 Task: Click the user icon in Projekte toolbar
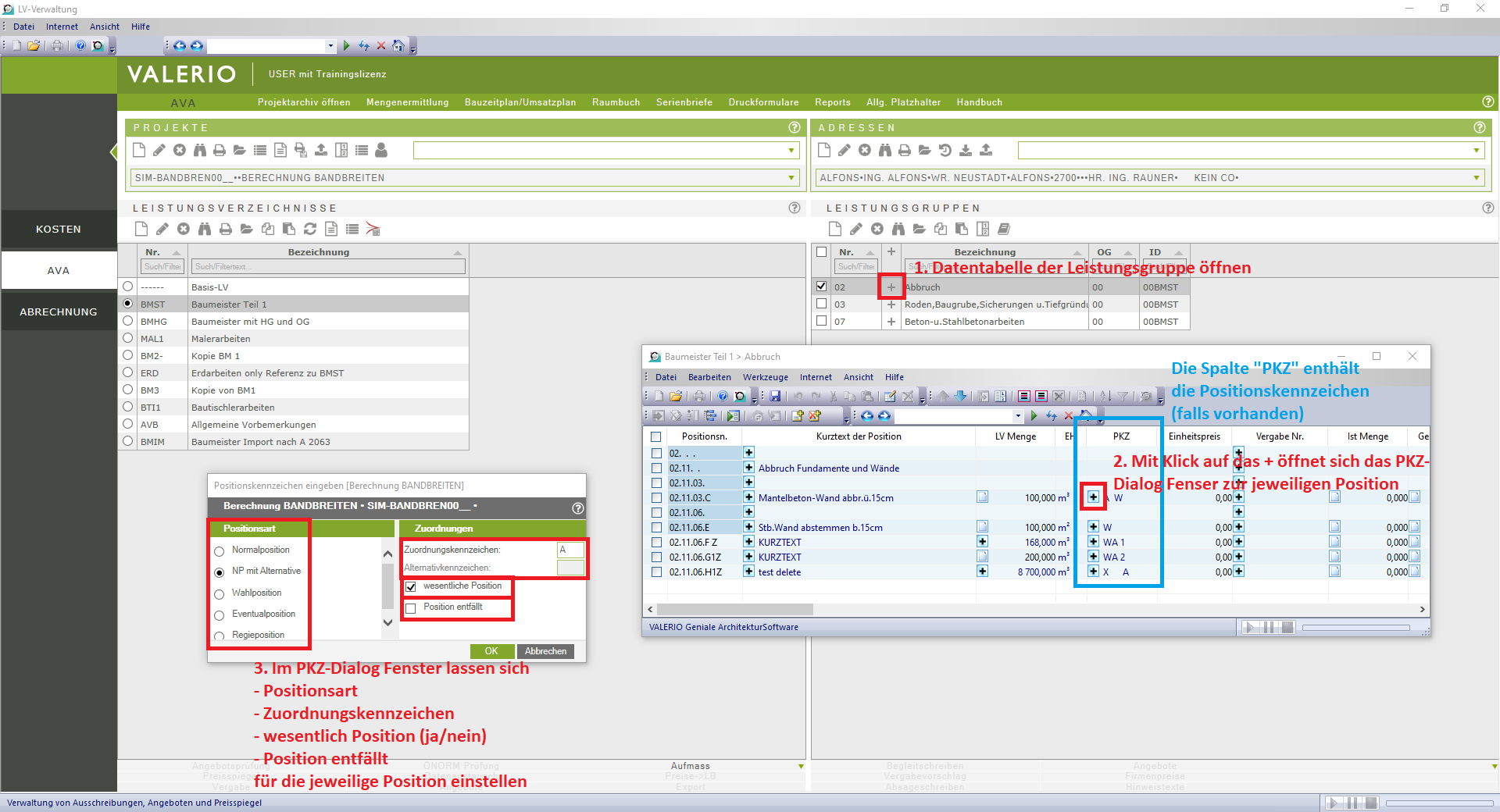(381, 150)
